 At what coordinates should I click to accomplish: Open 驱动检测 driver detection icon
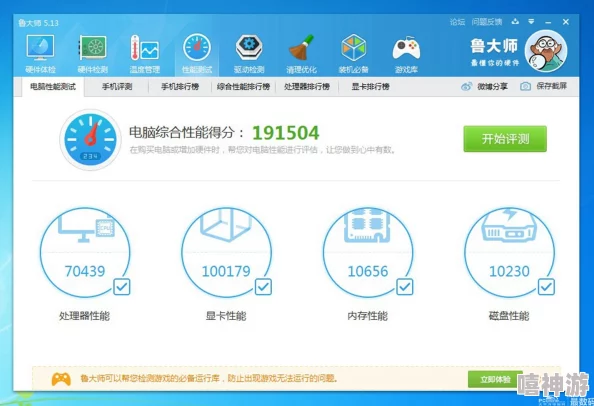click(249, 48)
